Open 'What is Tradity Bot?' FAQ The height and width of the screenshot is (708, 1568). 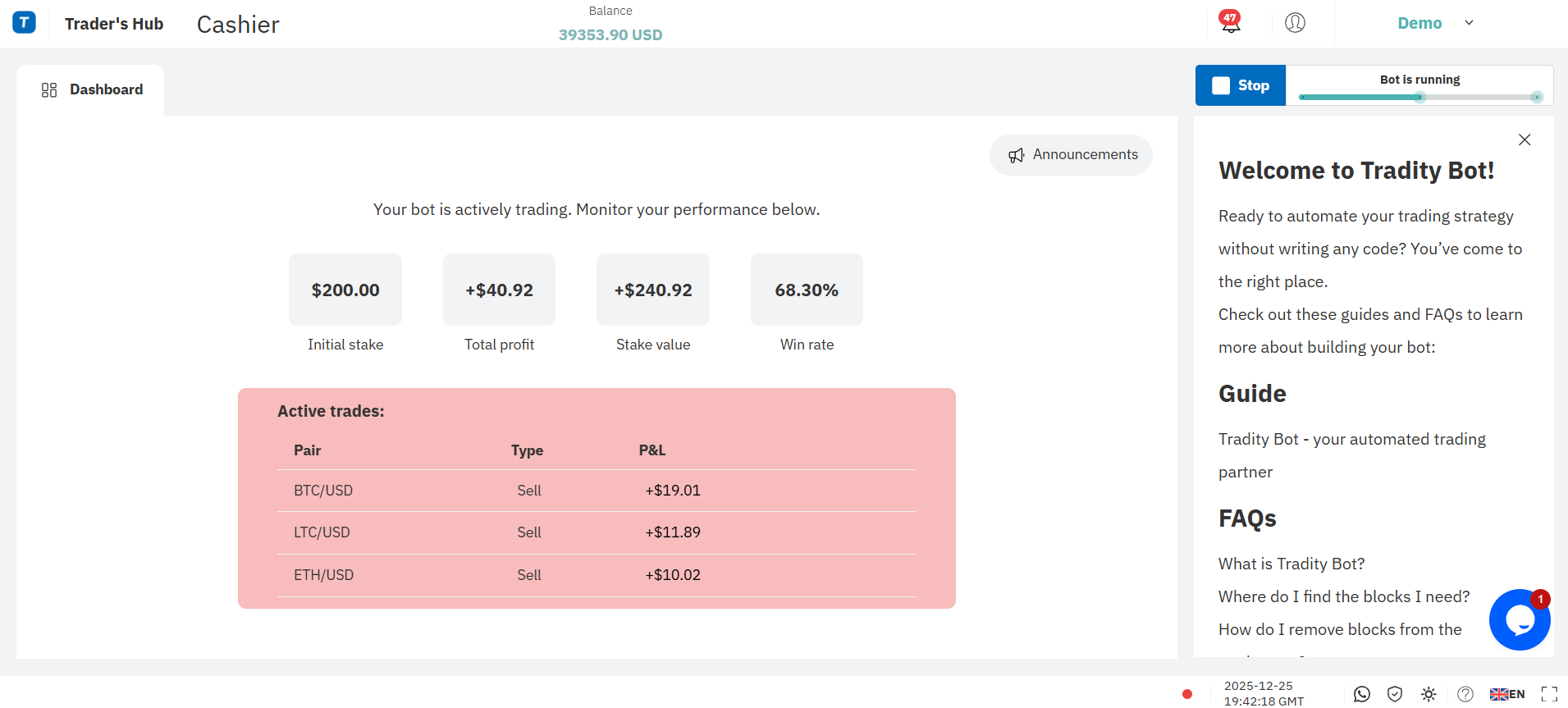click(1291, 564)
